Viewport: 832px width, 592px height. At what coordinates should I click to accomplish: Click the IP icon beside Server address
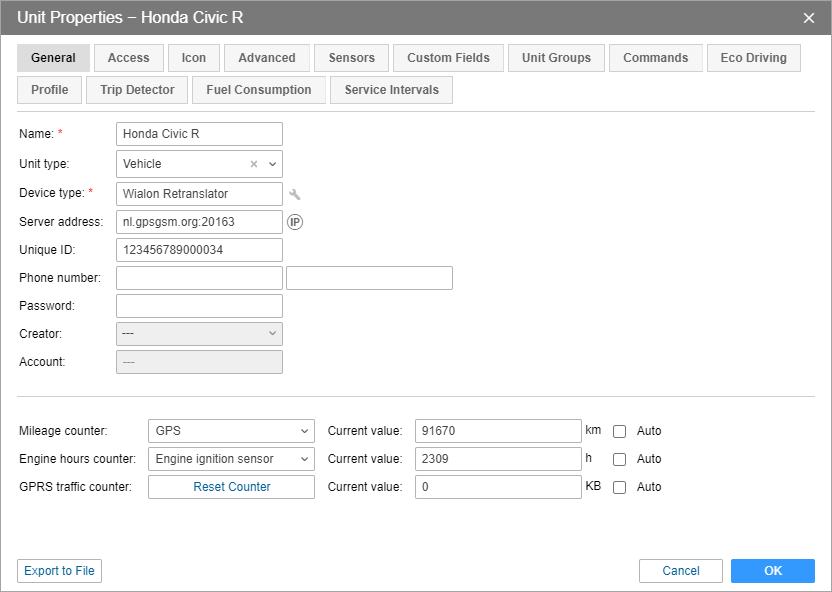point(295,222)
